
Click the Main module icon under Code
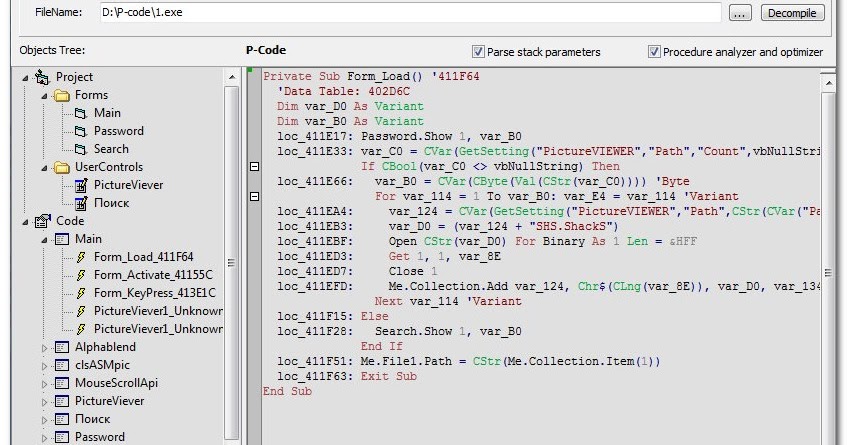point(62,239)
